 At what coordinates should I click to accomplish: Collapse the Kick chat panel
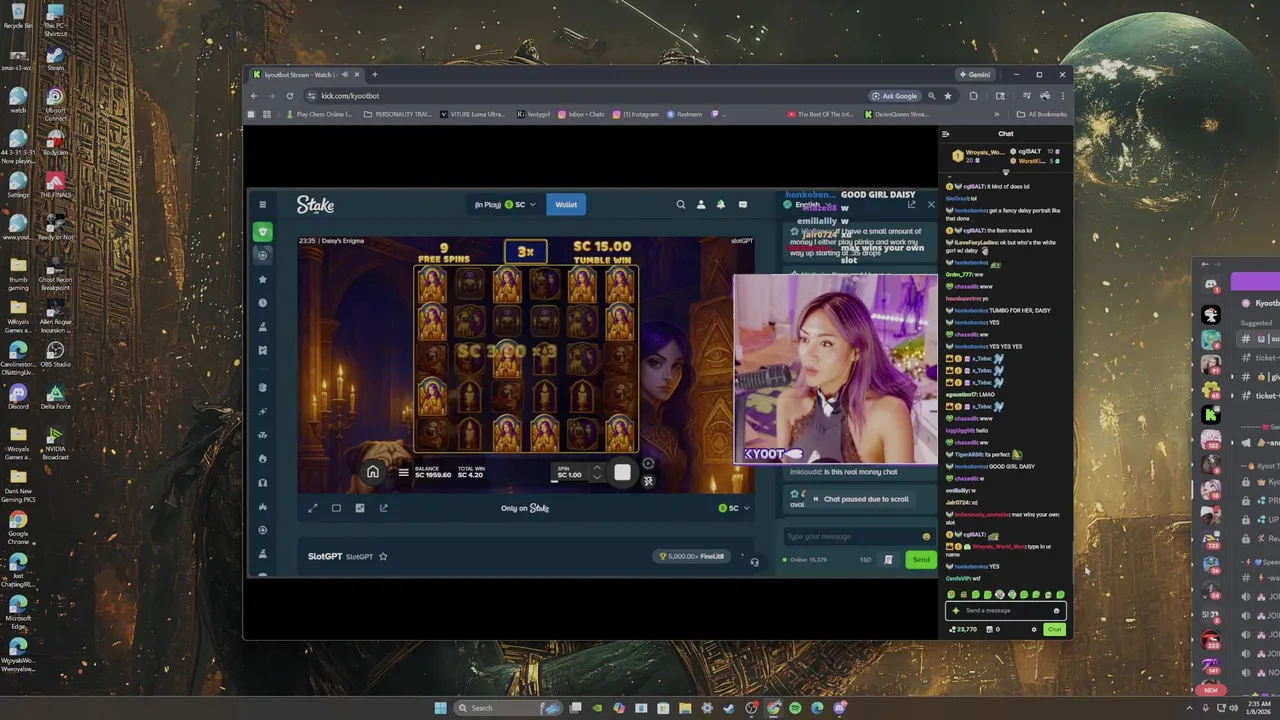946,134
